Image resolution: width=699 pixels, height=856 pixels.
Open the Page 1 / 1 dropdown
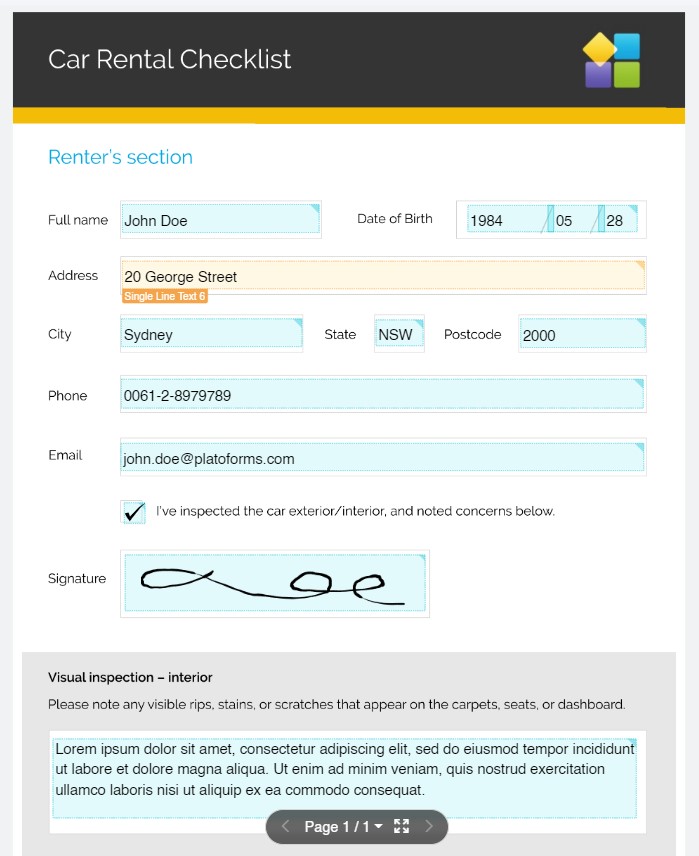(x=343, y=826)
